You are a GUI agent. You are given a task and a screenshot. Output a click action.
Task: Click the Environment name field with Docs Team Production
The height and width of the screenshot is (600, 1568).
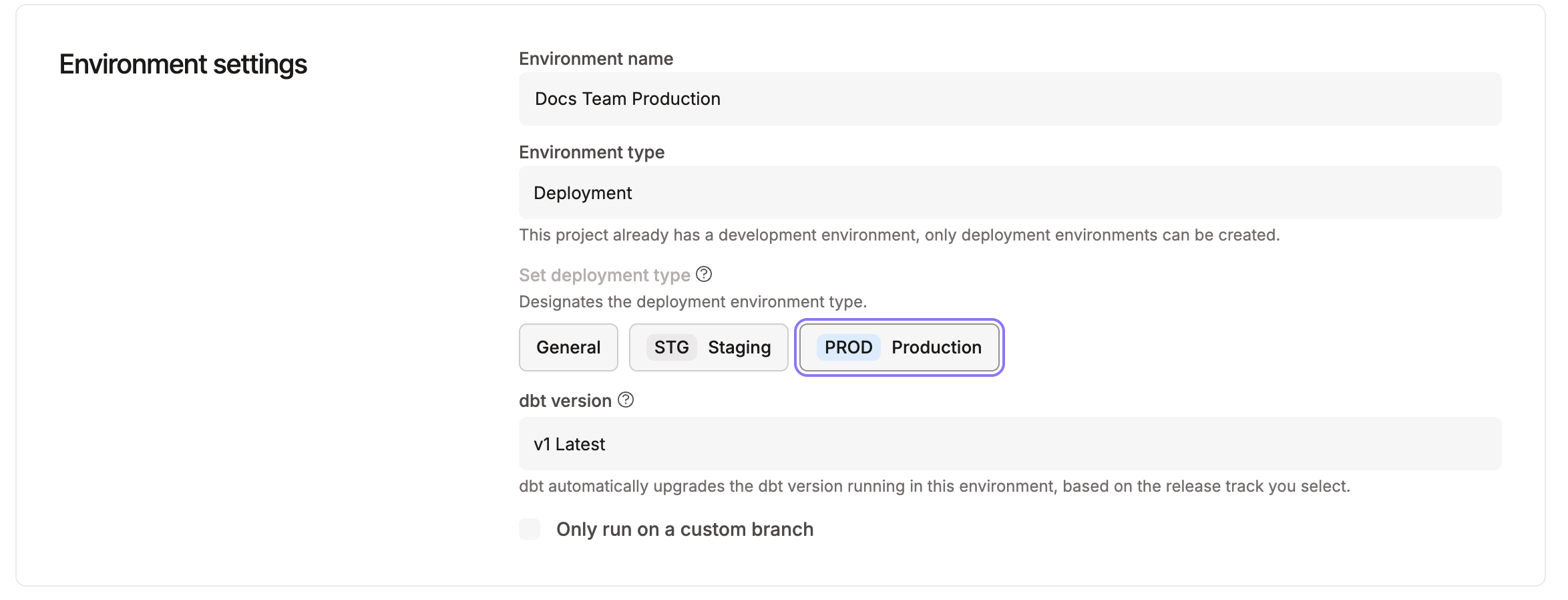coord(1010,99)
